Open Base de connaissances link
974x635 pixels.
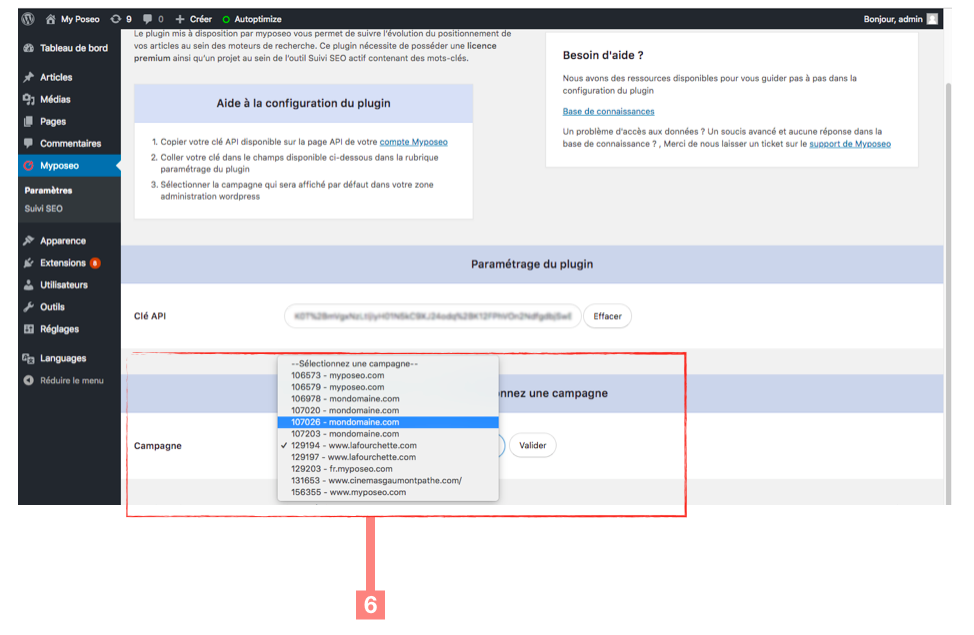click(608, 112)
